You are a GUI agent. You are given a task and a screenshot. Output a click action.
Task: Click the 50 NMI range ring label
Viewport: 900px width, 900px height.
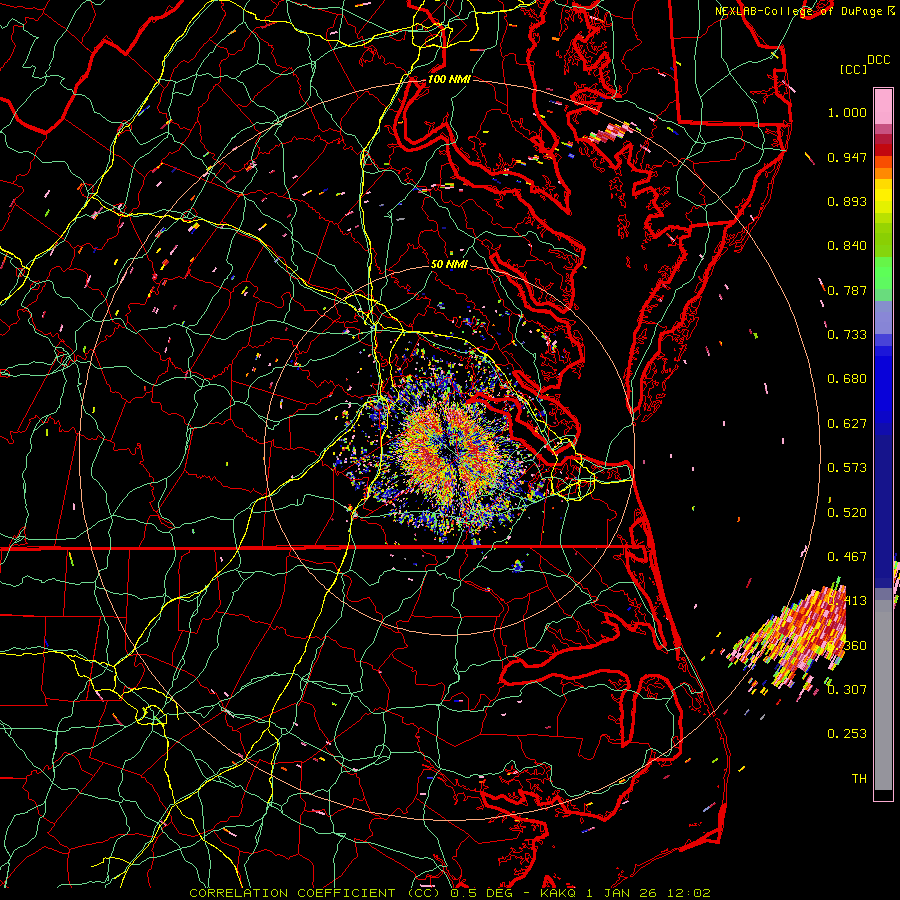pos(449,264)
